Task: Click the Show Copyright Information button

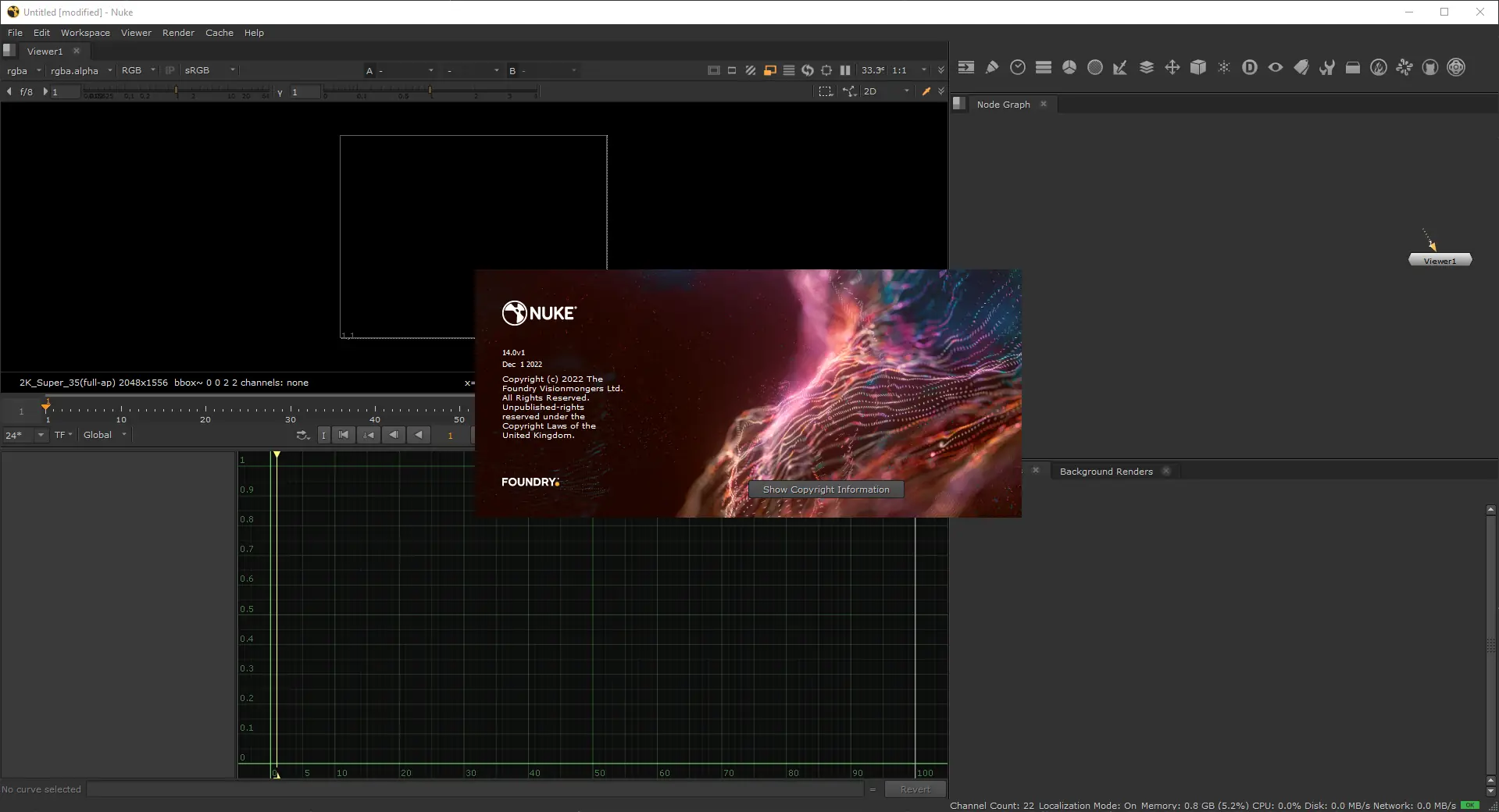Action: [x=826, y=490]
